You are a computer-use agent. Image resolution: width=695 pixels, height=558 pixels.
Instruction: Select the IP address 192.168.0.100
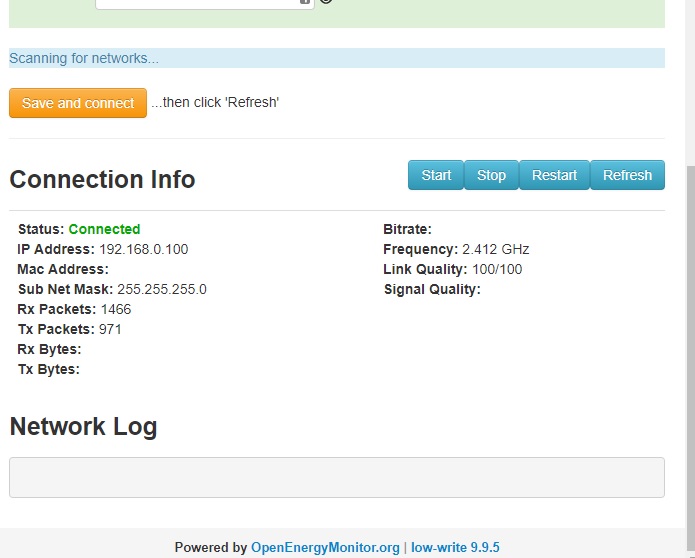pyautogui.click(x=144, y=249)
